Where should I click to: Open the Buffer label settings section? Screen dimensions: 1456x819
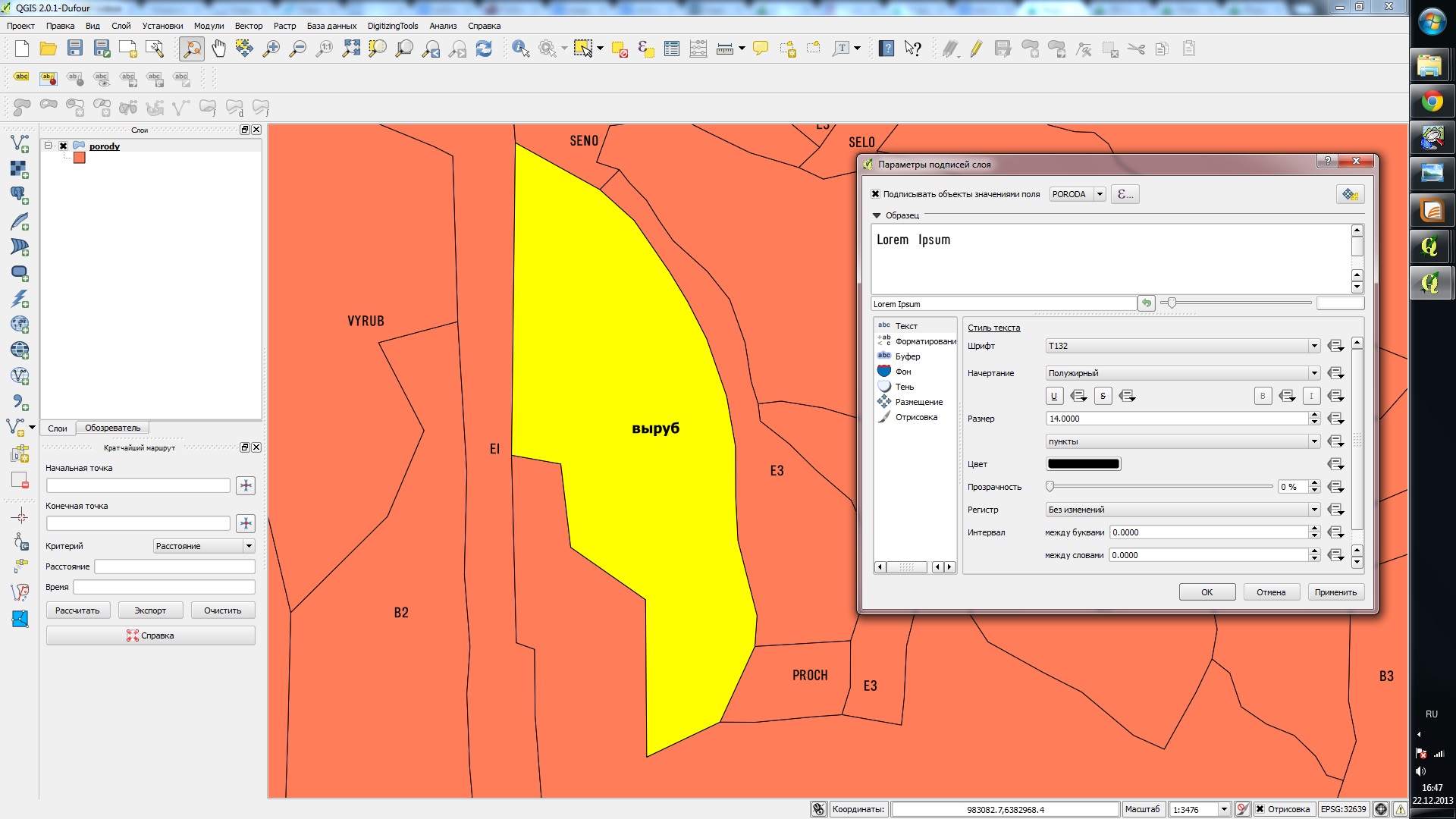click(x=907, y=356)
